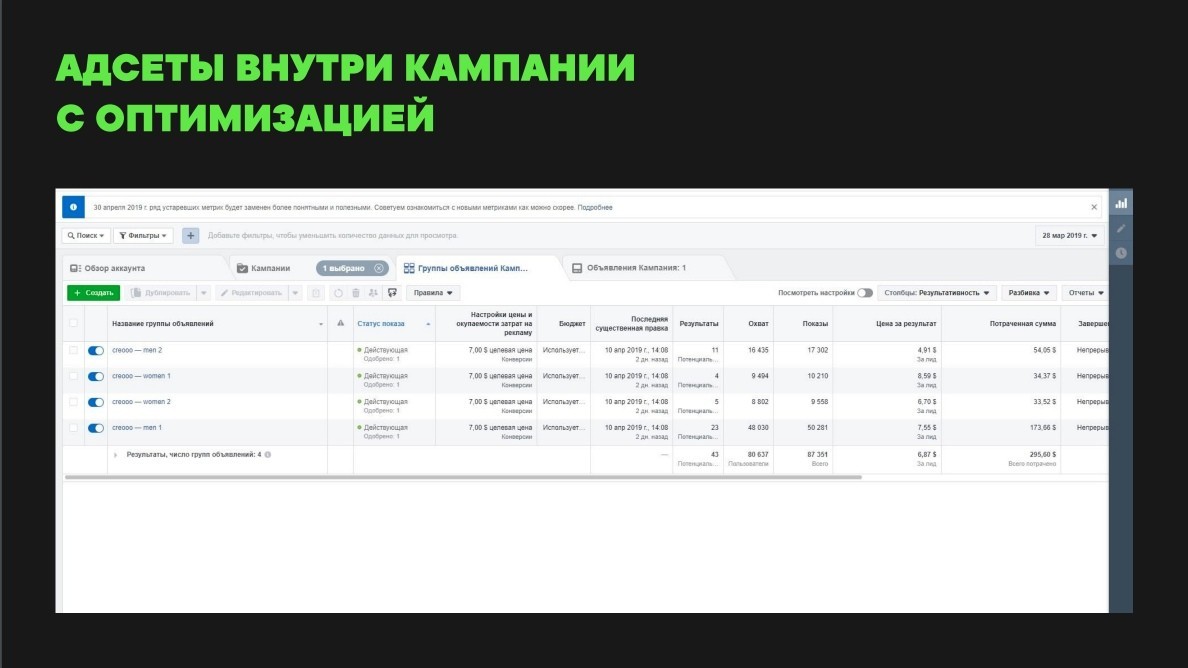
Task: Open the 'creooo — men 1' ad set link
Action: click(137, 427)
